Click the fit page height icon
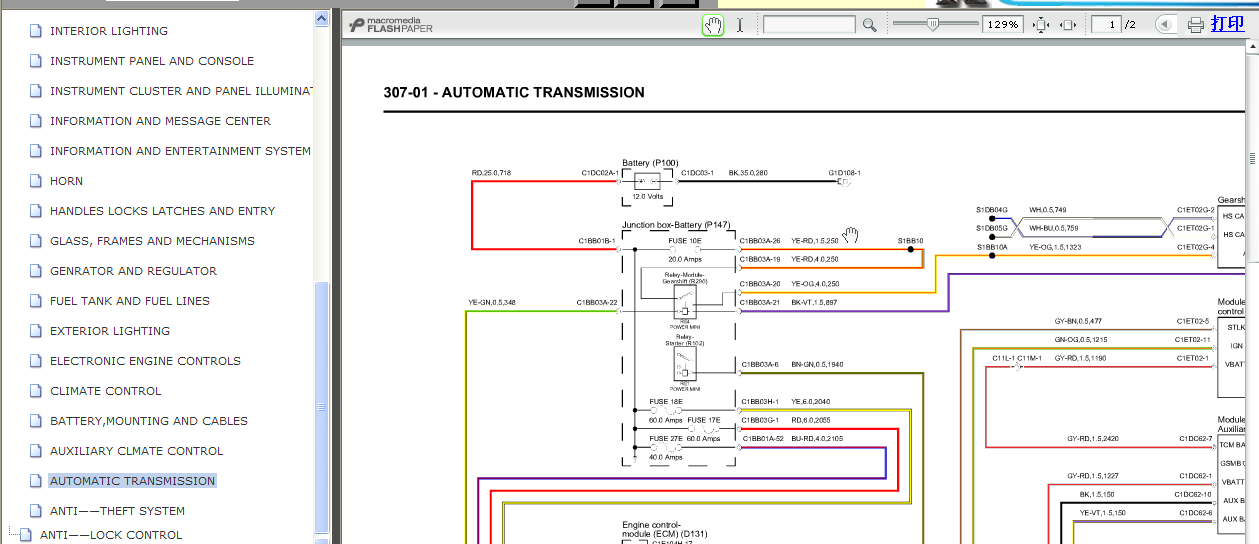 pos(1041,25)
